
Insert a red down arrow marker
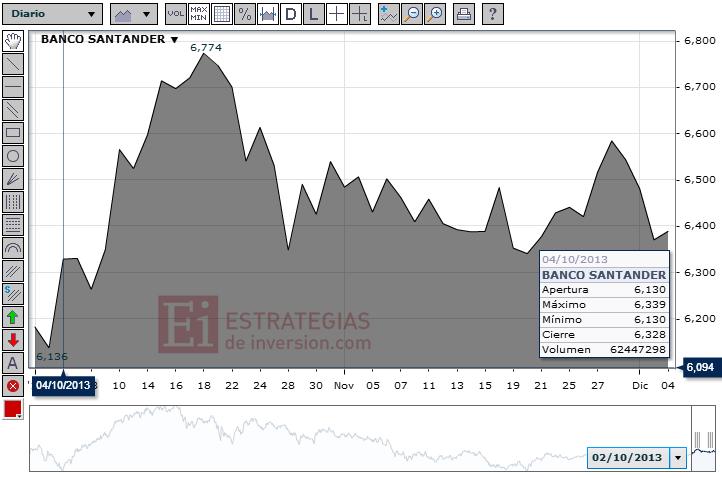[x=13, y=340]
